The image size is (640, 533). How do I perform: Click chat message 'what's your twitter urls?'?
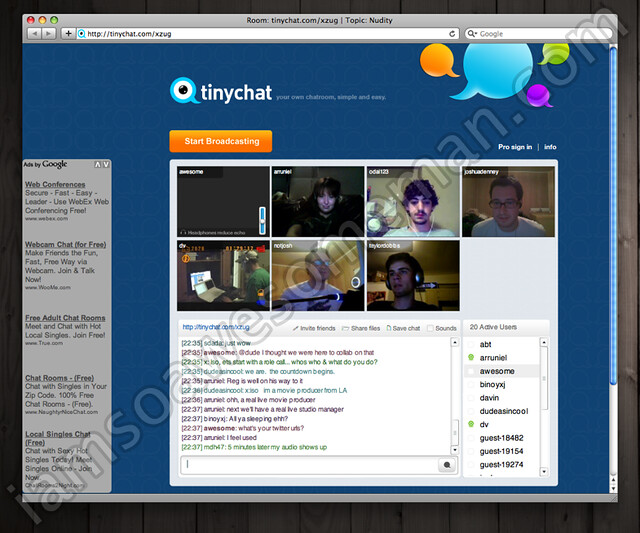(x=271, y=428)
